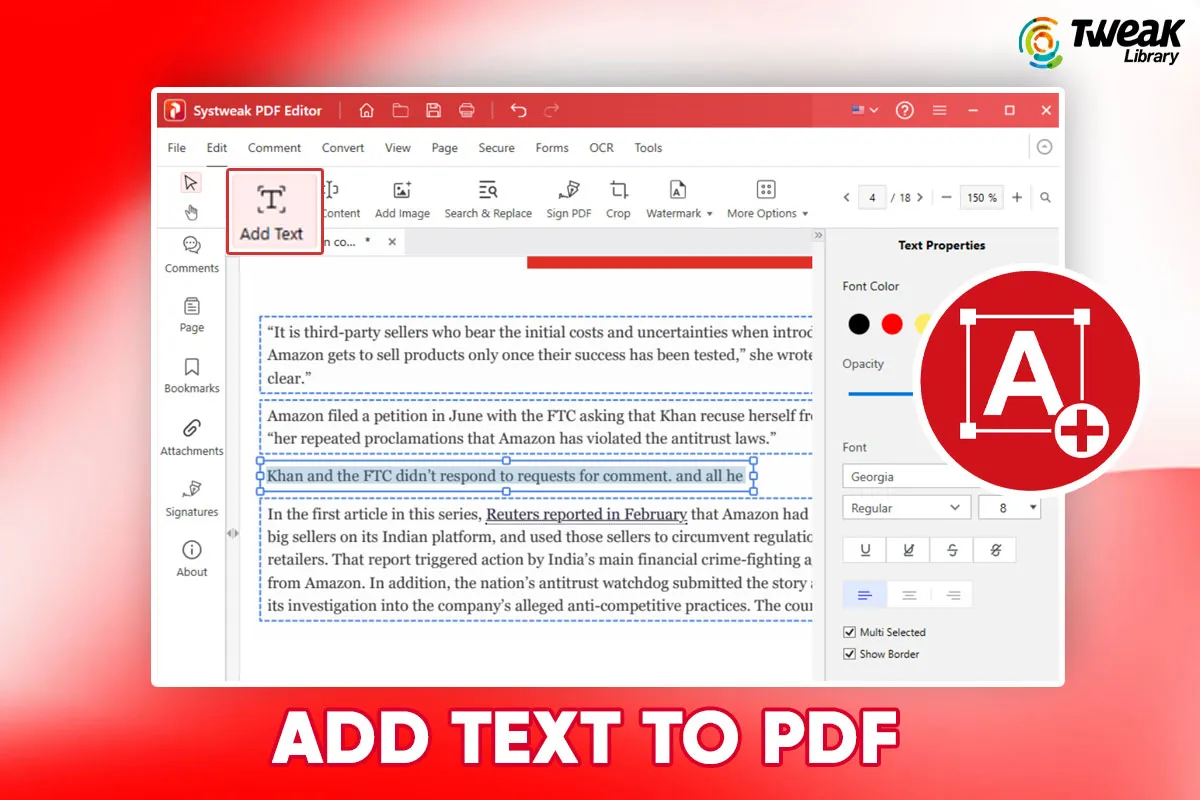Select the Sign PDF tool
This screenshot has height=800, width=1200.
click(x=568, y=197)
